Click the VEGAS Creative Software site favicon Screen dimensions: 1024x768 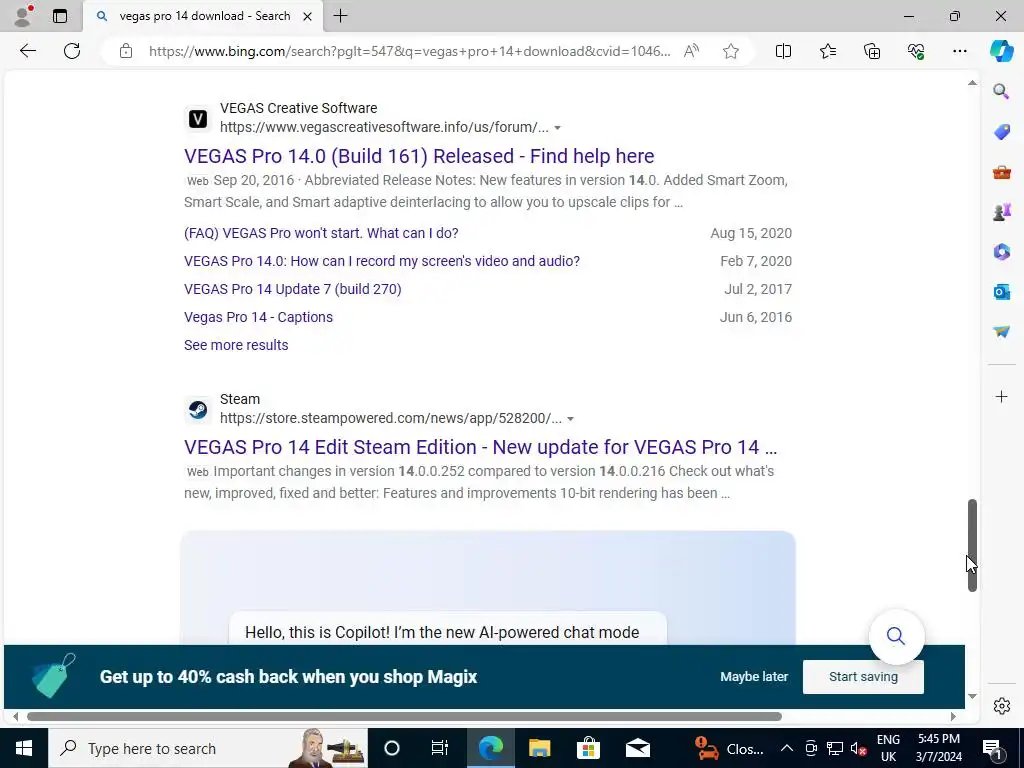(x=198, y=119)
